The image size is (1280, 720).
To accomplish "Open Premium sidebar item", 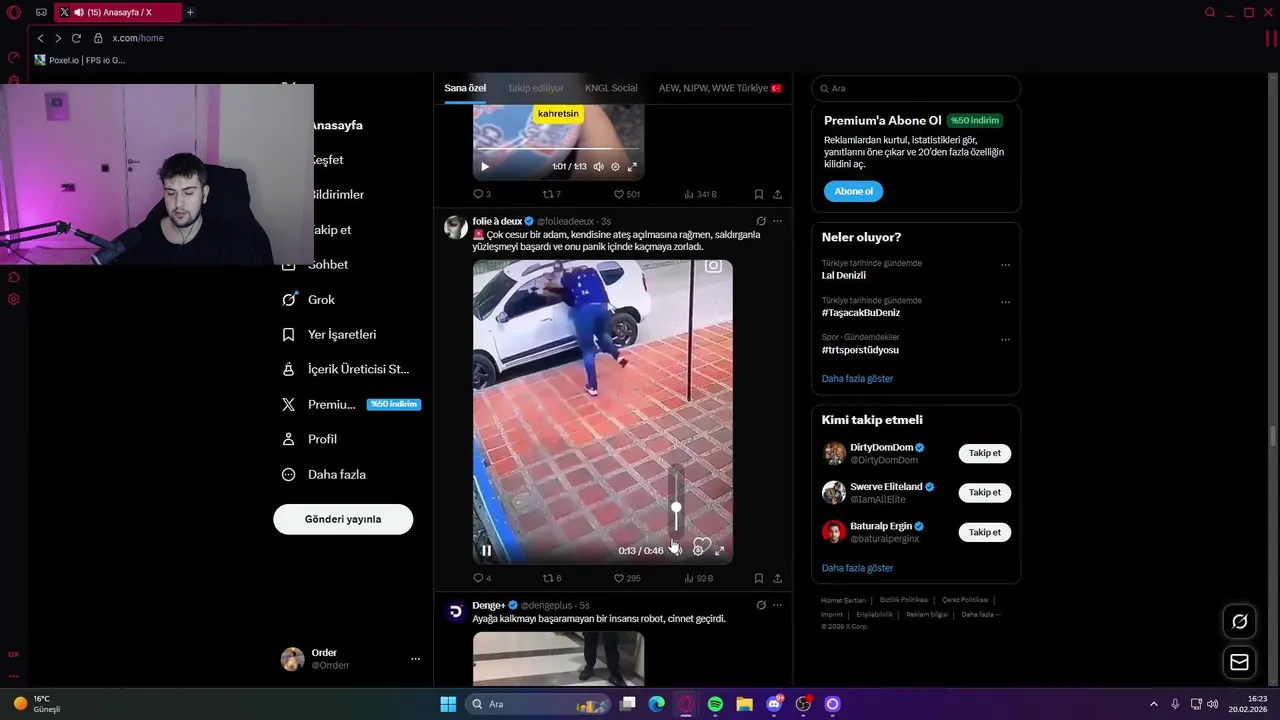I will click(x=350, y=404).
